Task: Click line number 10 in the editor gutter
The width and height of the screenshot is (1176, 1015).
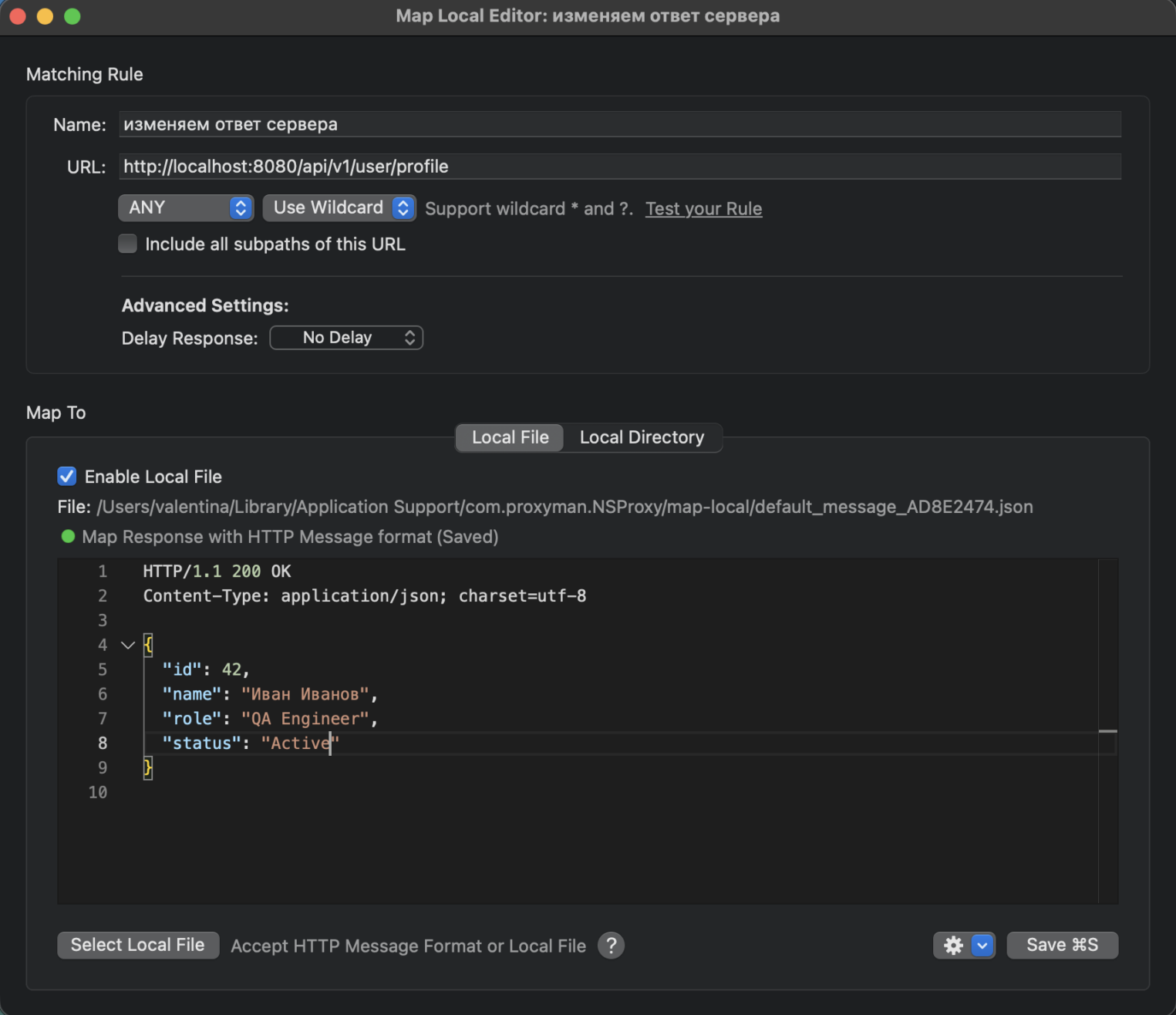Action: [98, 792]
